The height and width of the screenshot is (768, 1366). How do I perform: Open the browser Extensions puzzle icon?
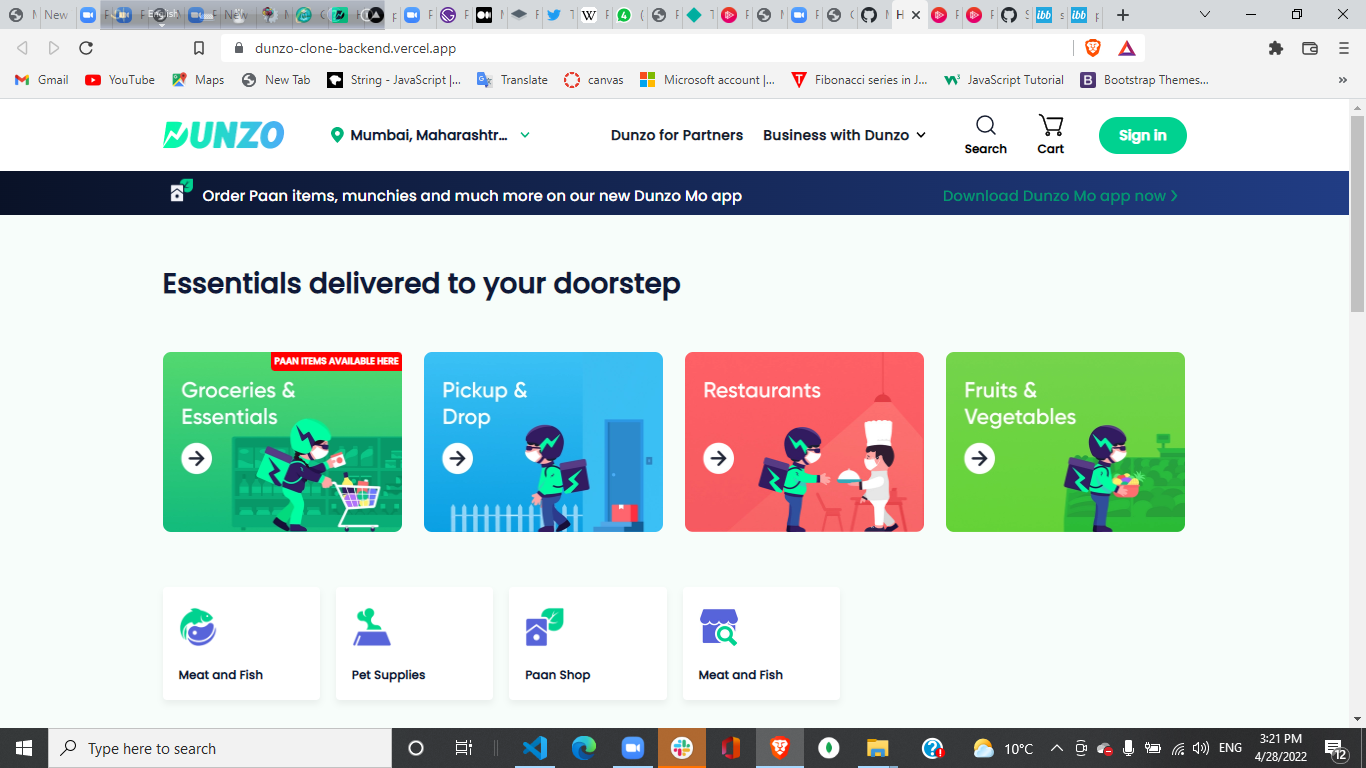click(1275, 48)
